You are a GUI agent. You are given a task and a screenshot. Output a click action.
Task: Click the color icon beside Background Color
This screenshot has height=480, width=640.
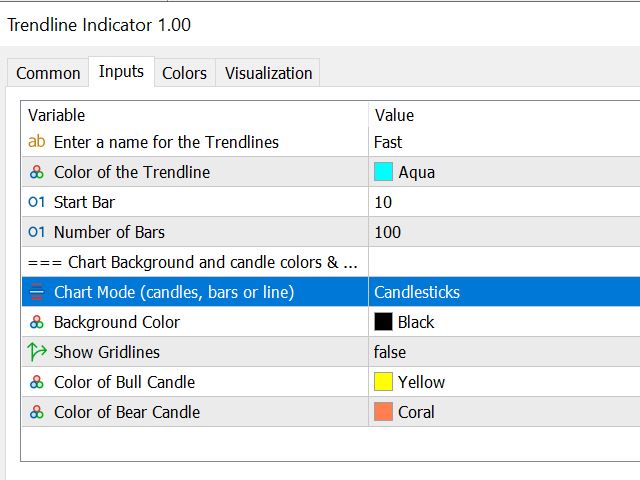37,322
